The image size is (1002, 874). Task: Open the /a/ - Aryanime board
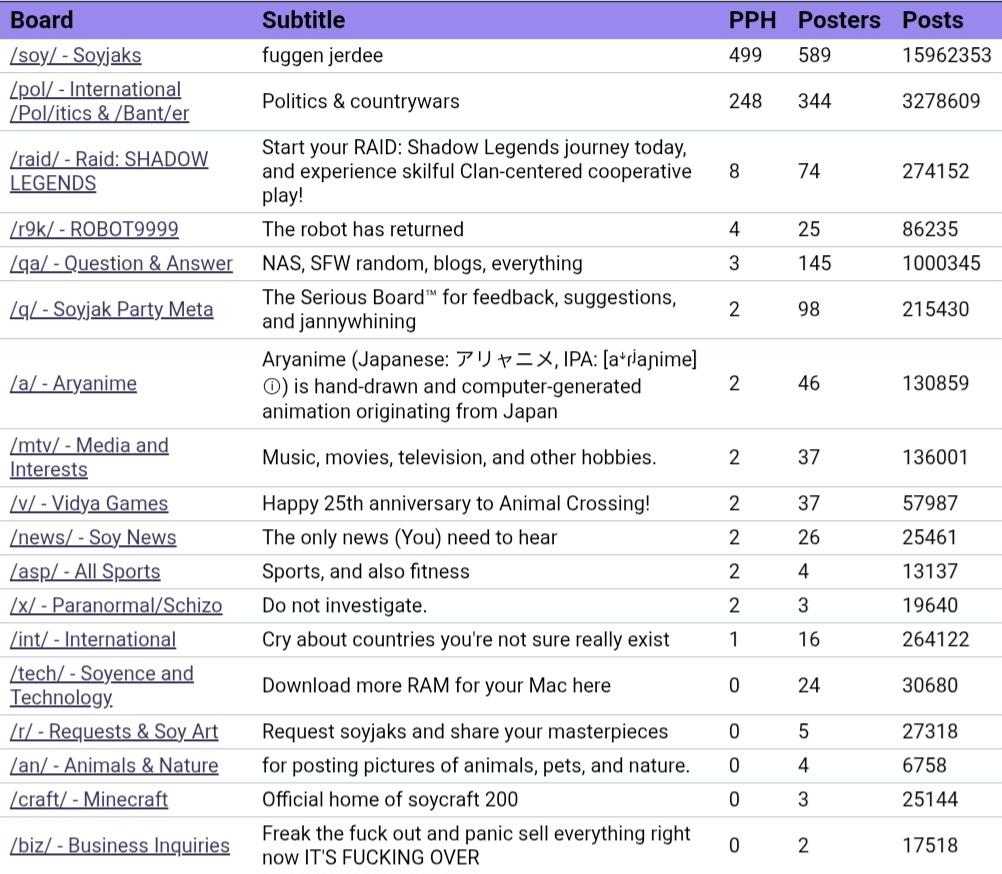73,383
